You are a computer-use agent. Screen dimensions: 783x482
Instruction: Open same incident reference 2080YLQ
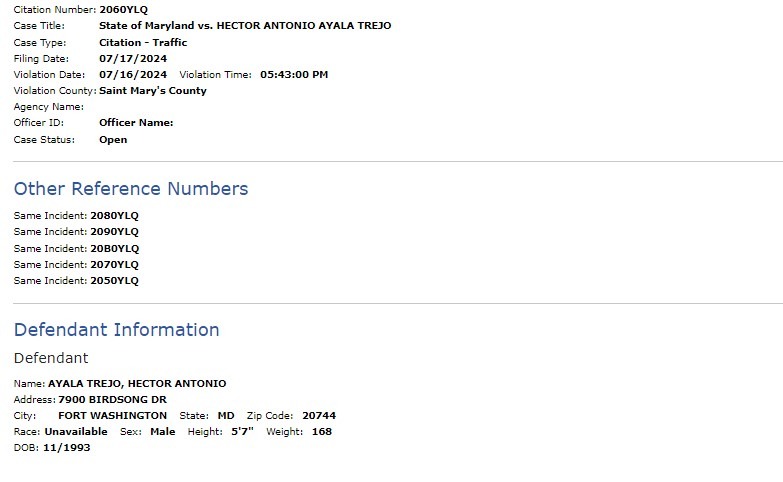[x=114, y=216]
